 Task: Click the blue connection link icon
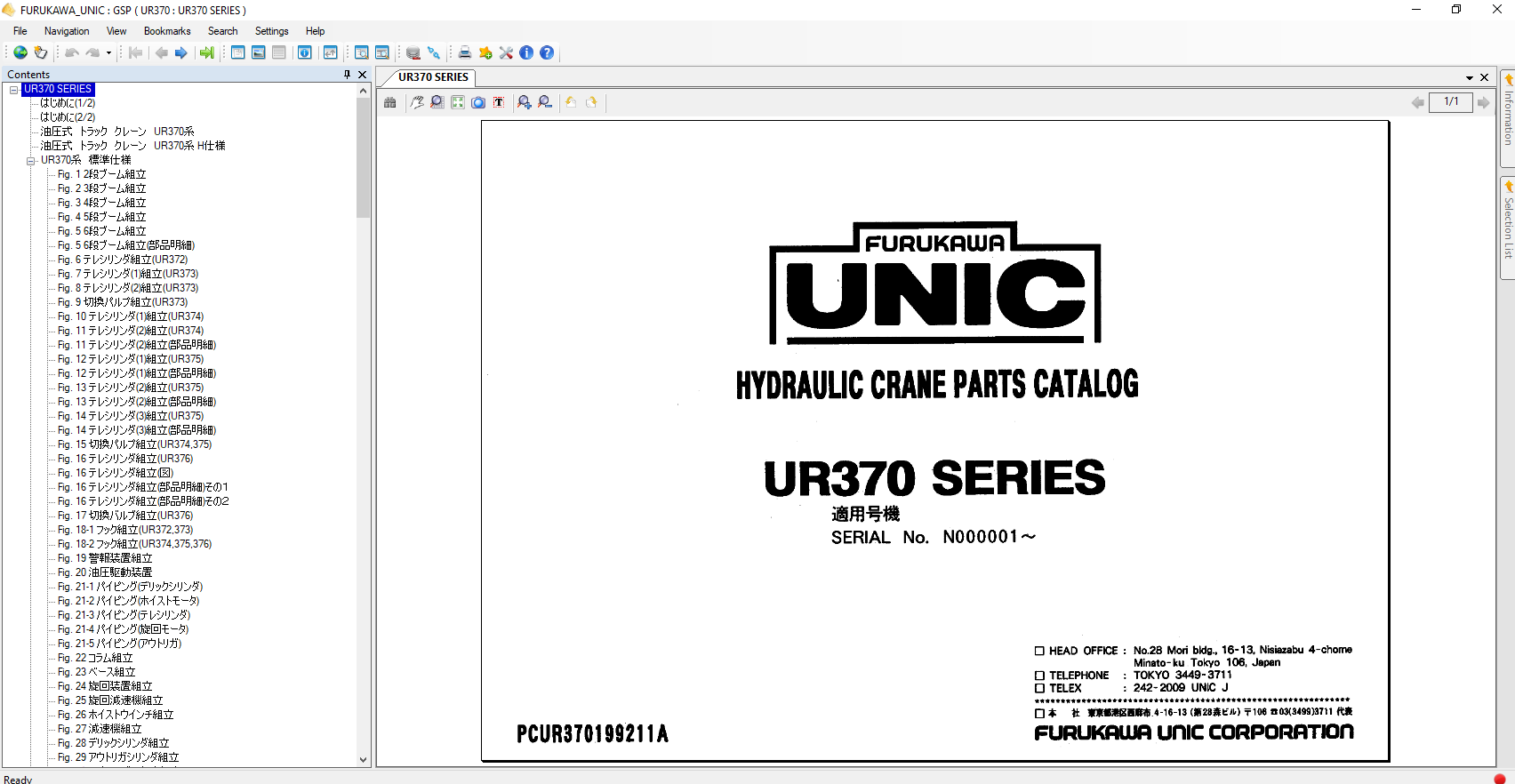(x=434, y=53)
